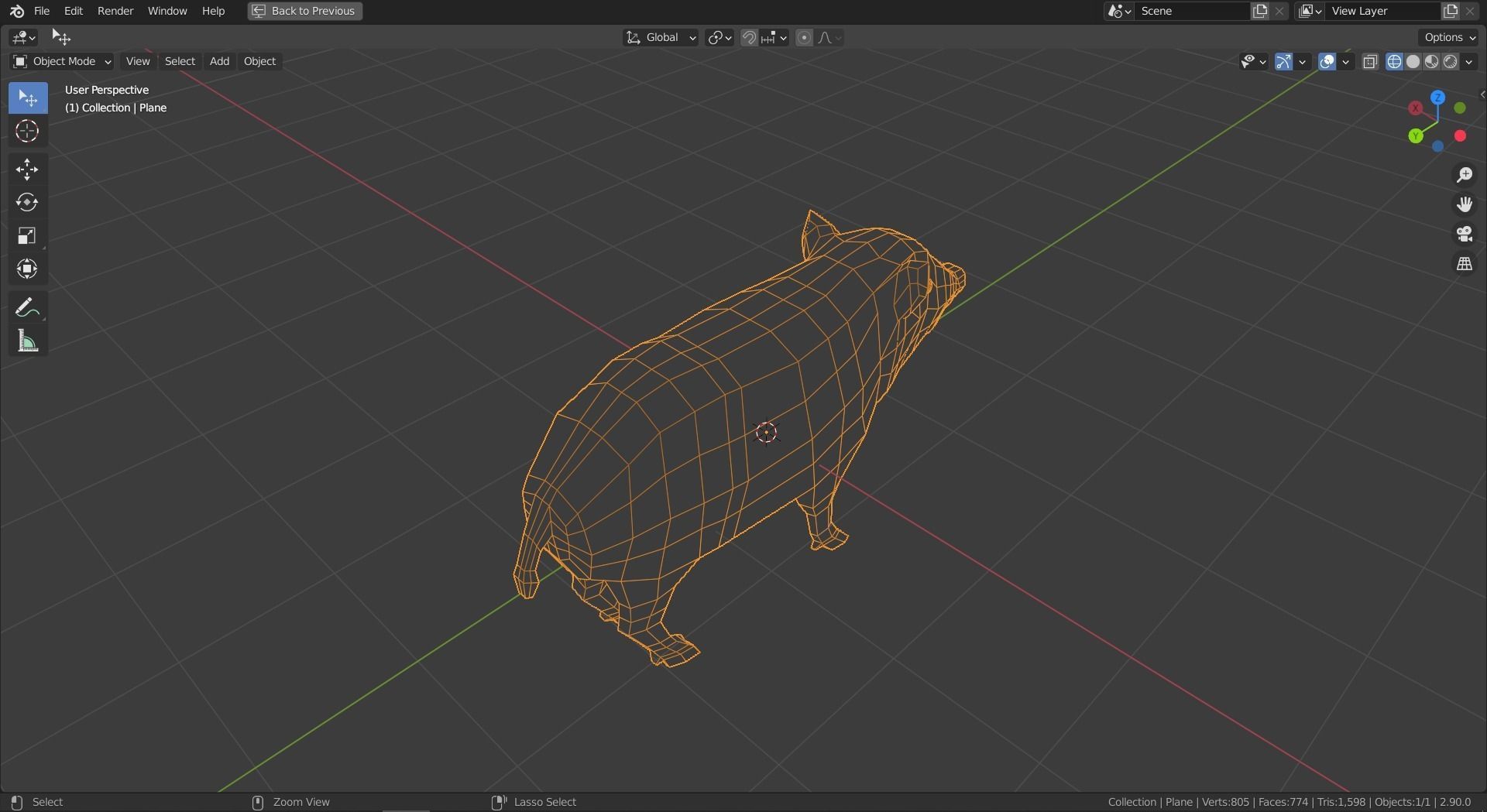
Task: Open the editor type dropdown
Action: tap(24, 37)
